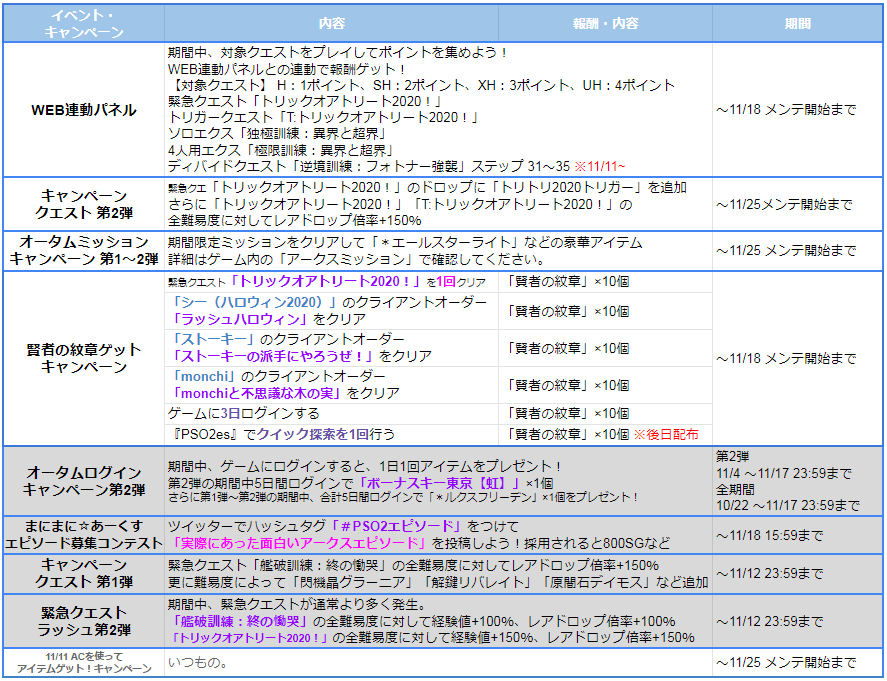Click the blue 「ストーキー」 client name
Viewport: 887px width, 681px height.
(x=213, y=339)
